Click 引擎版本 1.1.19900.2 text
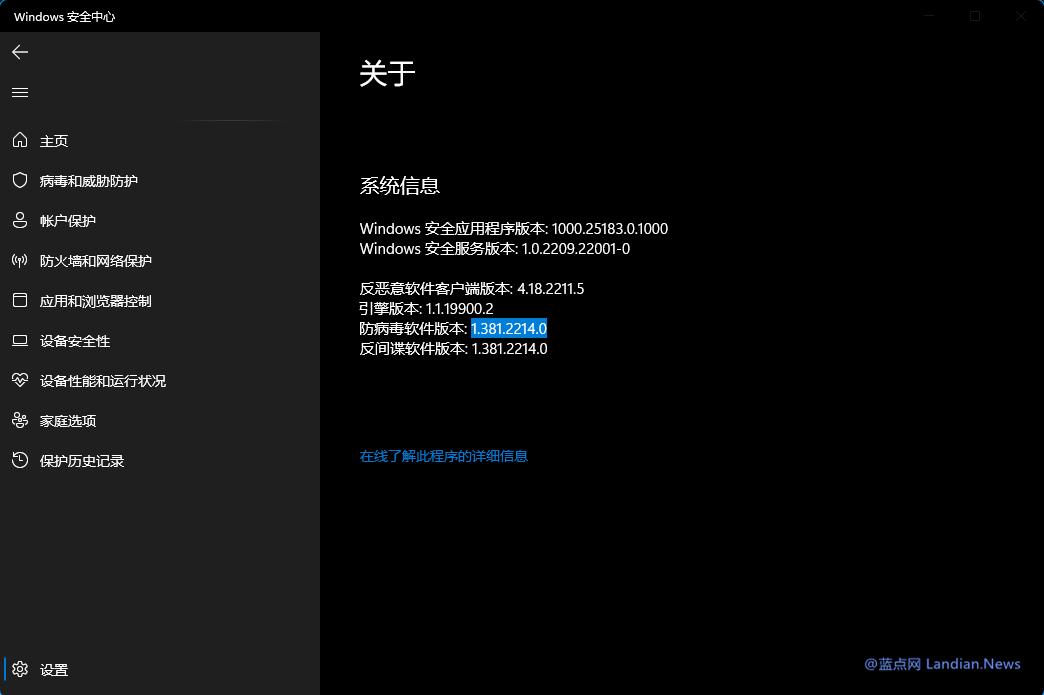The image size is (1044, 695). pos(426,308)
